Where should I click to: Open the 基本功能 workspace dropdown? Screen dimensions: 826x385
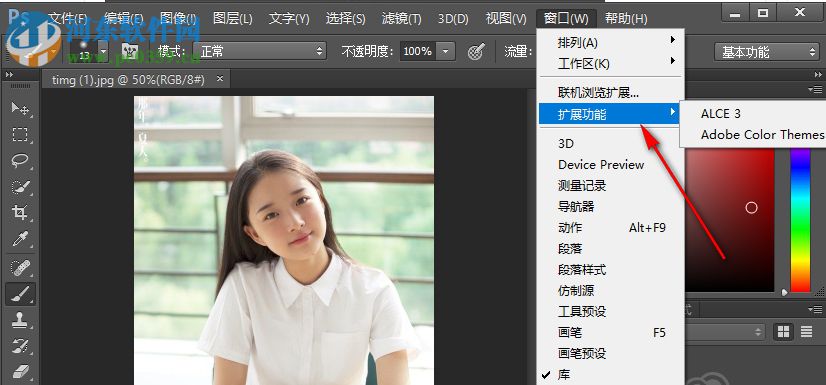(x=766, y=52)
